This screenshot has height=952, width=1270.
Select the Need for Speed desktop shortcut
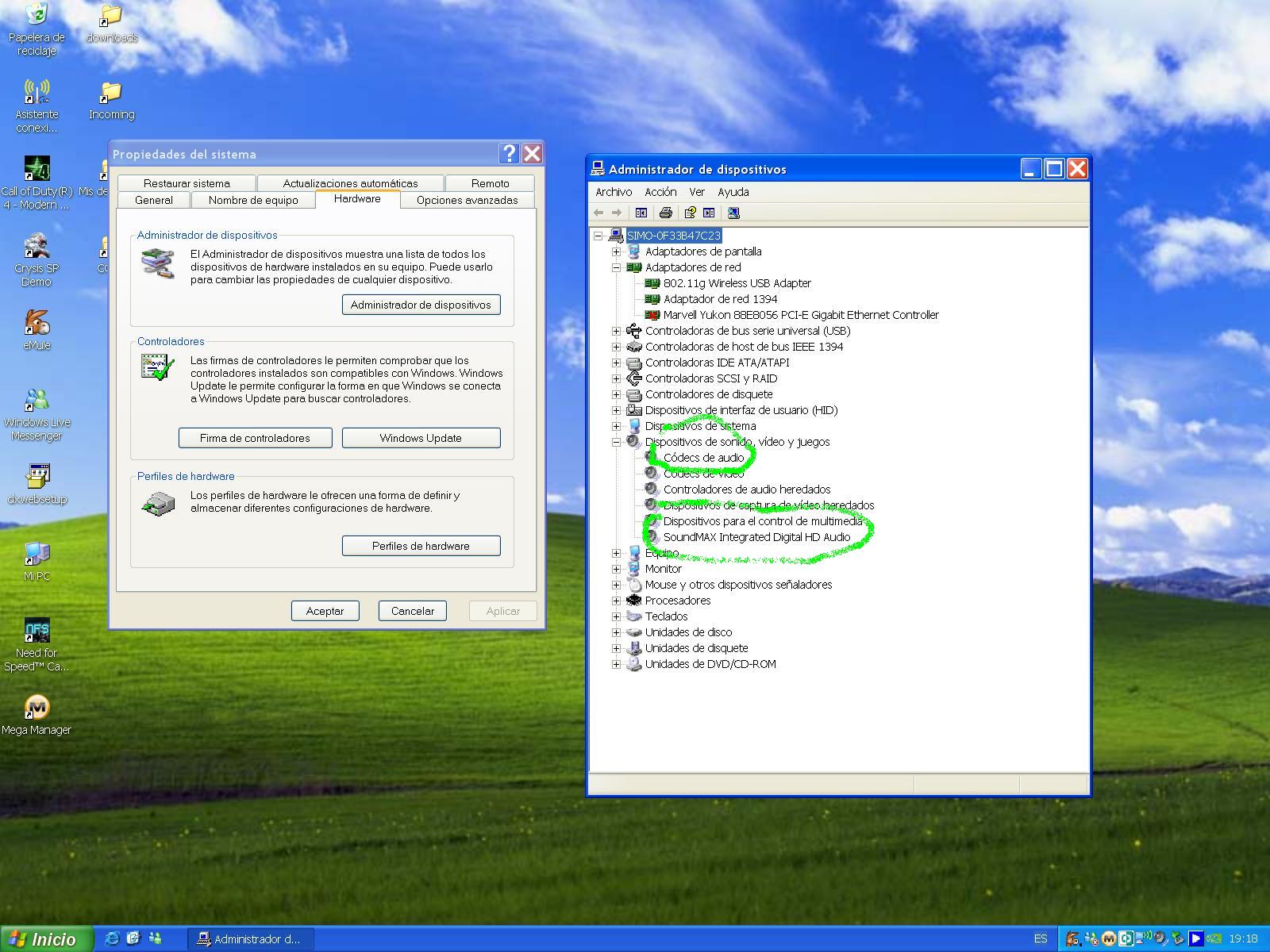point(37,646)
